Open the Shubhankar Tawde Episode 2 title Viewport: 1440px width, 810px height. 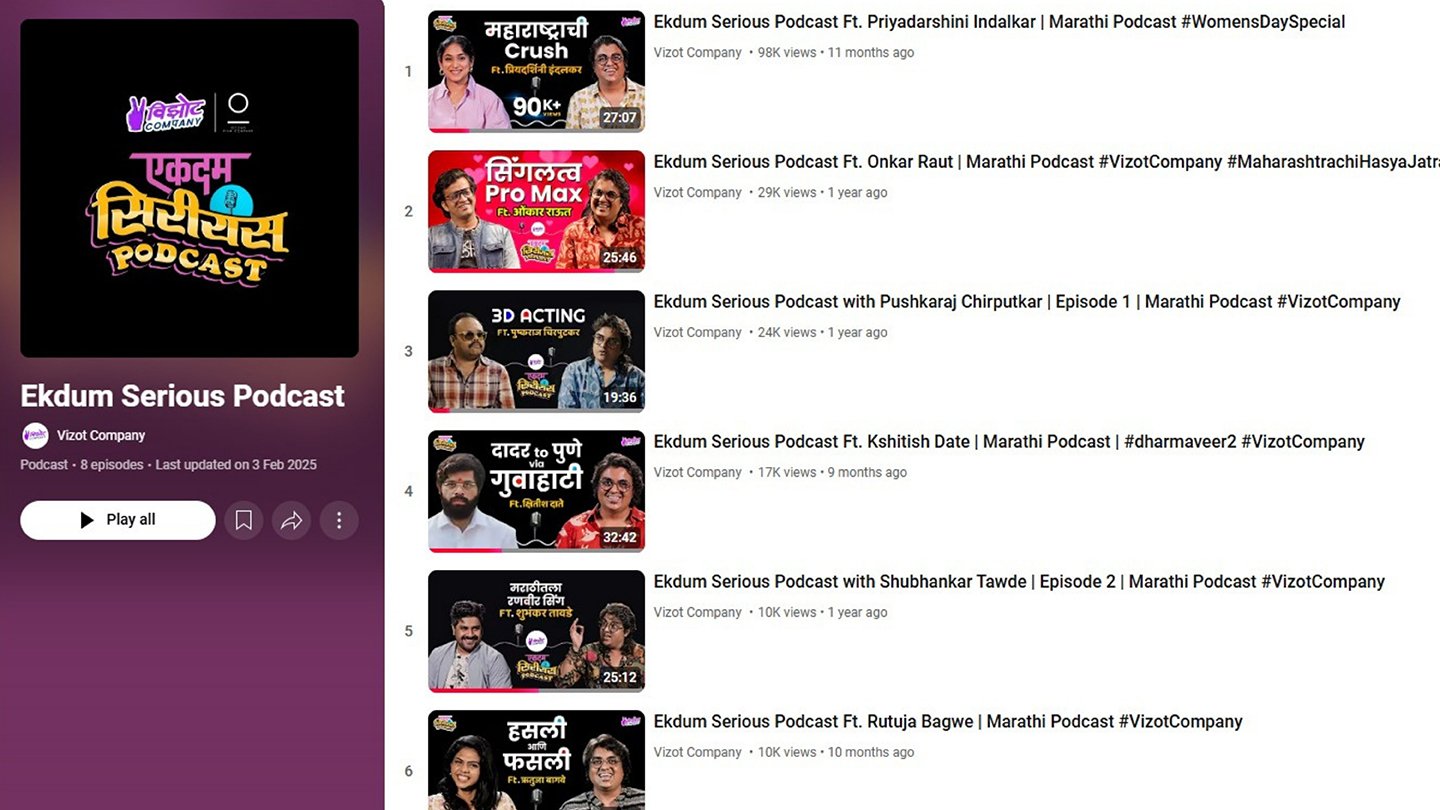pyautogui.click(x=1019, y=582)
